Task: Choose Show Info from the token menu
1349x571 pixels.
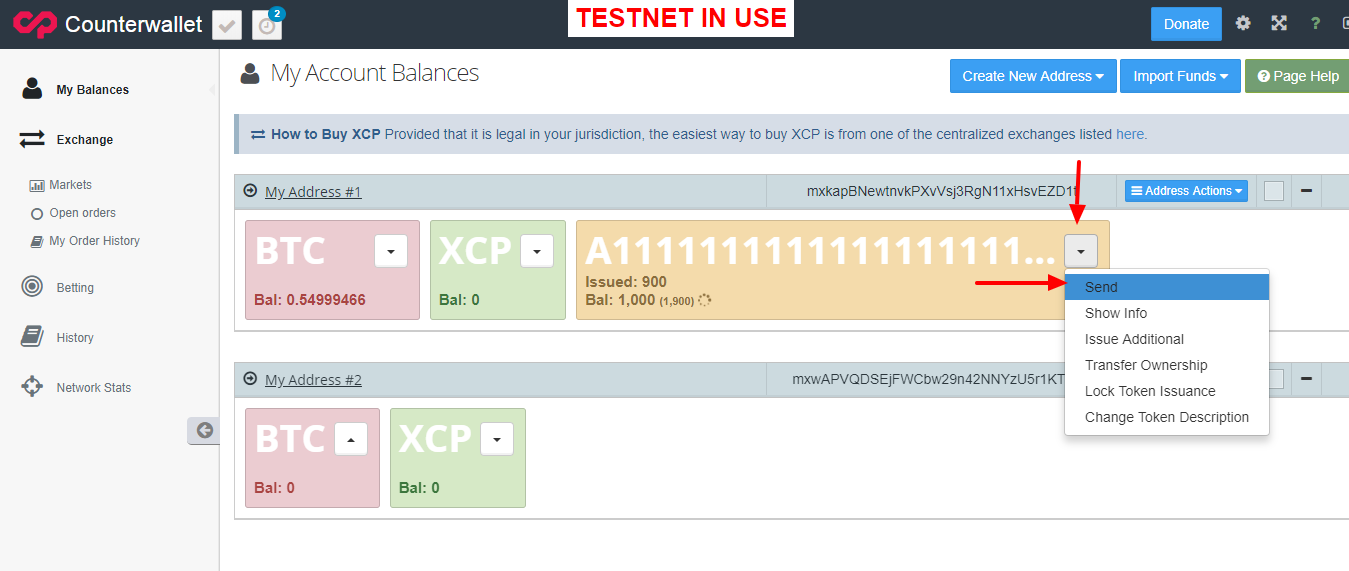Action: click(1167, 313)
